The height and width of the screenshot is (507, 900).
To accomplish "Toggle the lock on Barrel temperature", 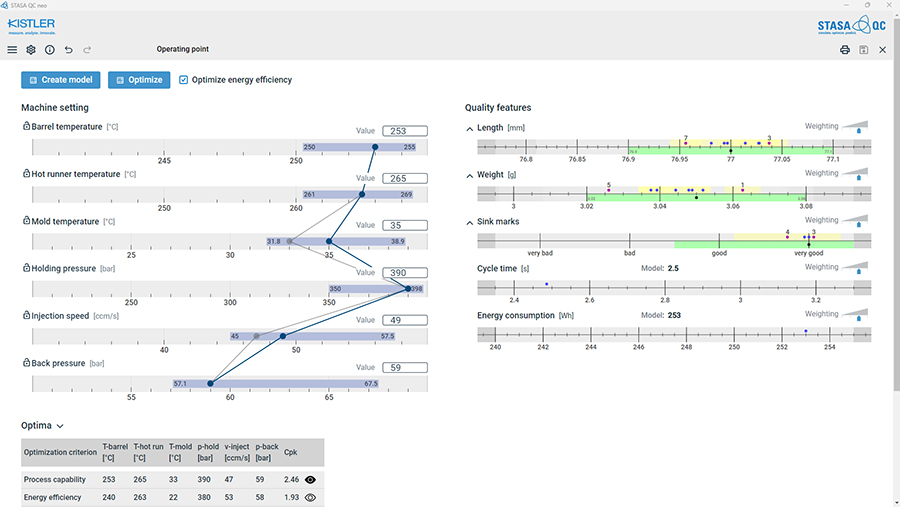I will coord(26,127).
